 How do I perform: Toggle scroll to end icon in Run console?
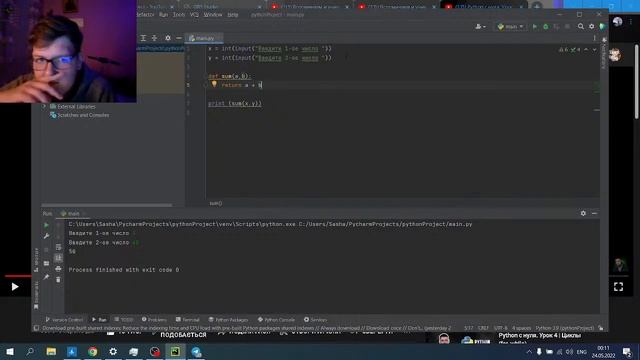58,258
